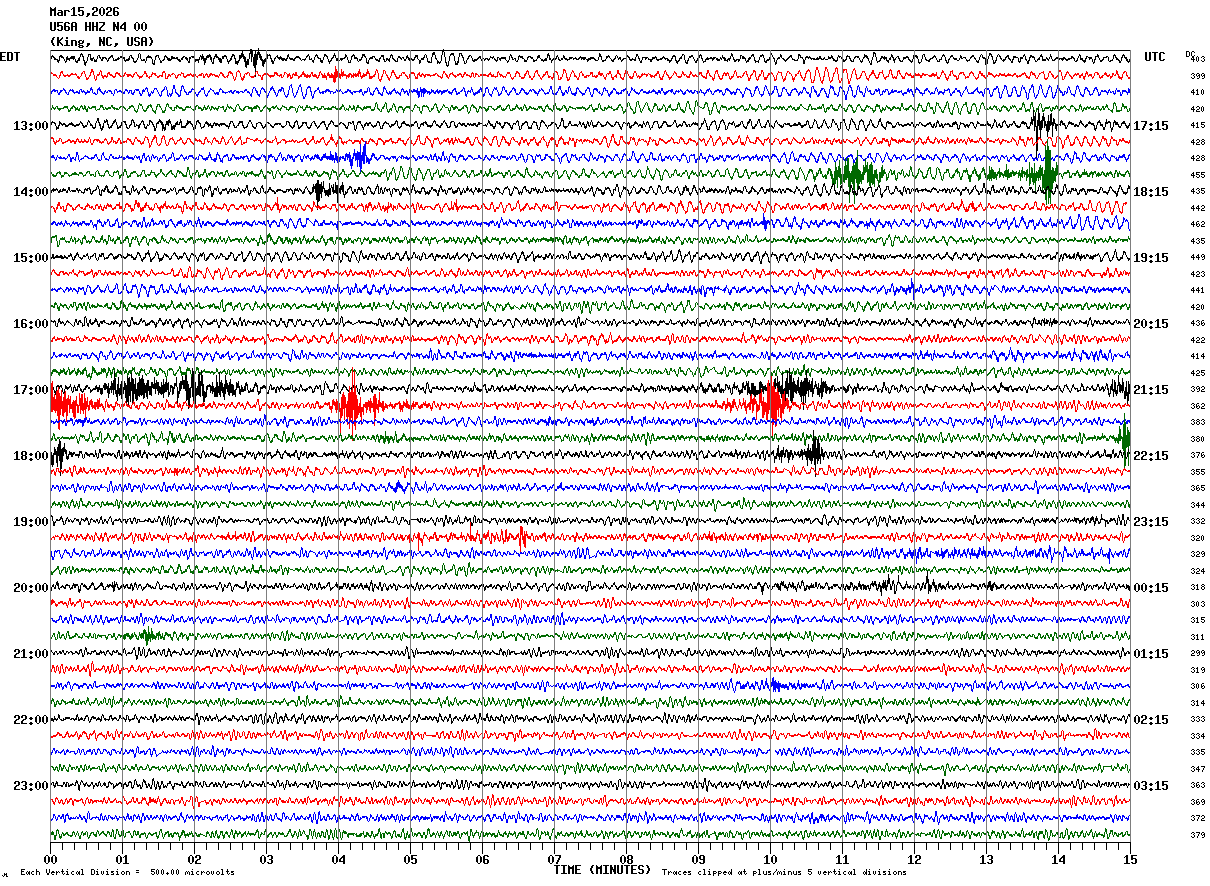Click the TIME (MINUTES) axis title
The height and width of the screenshot is (886, 1210).
click(602, 870)
